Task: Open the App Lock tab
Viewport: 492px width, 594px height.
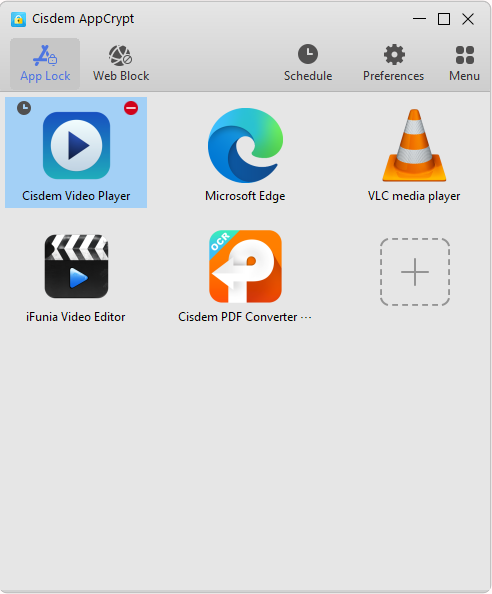Action: pyautogui.click(x=45, y=64)
